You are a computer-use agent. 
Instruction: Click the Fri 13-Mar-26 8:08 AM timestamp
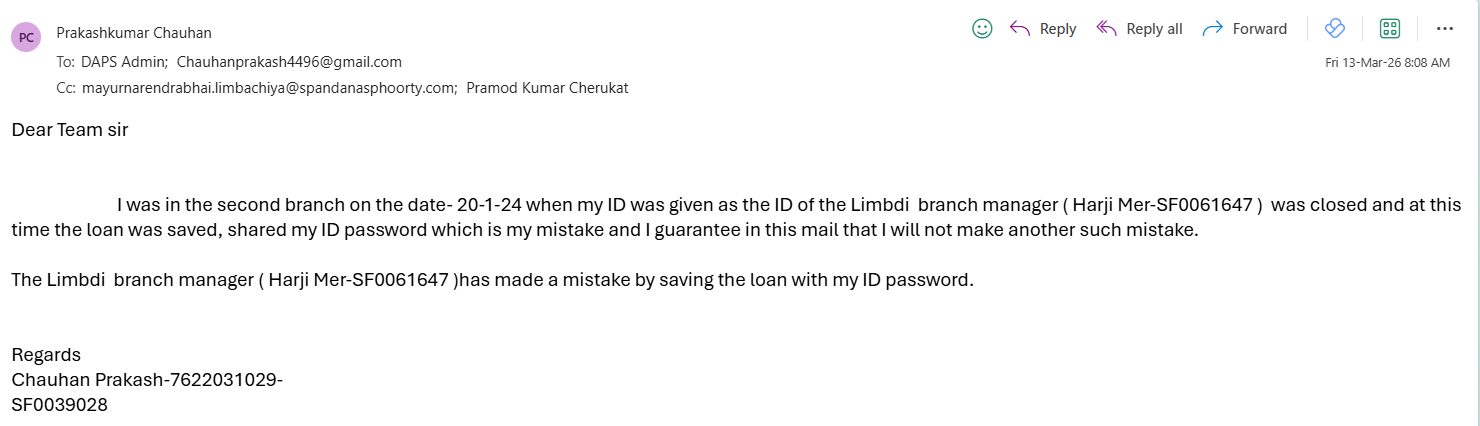1387,62
